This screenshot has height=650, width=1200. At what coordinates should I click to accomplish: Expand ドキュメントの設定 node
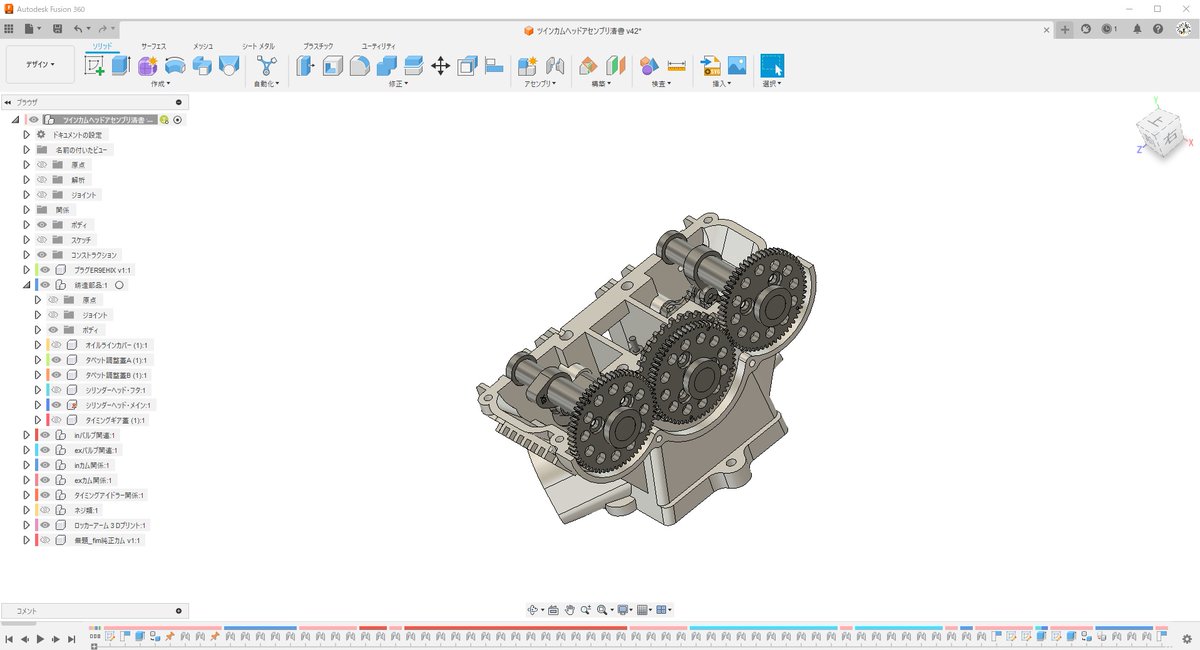click(27, 135)
